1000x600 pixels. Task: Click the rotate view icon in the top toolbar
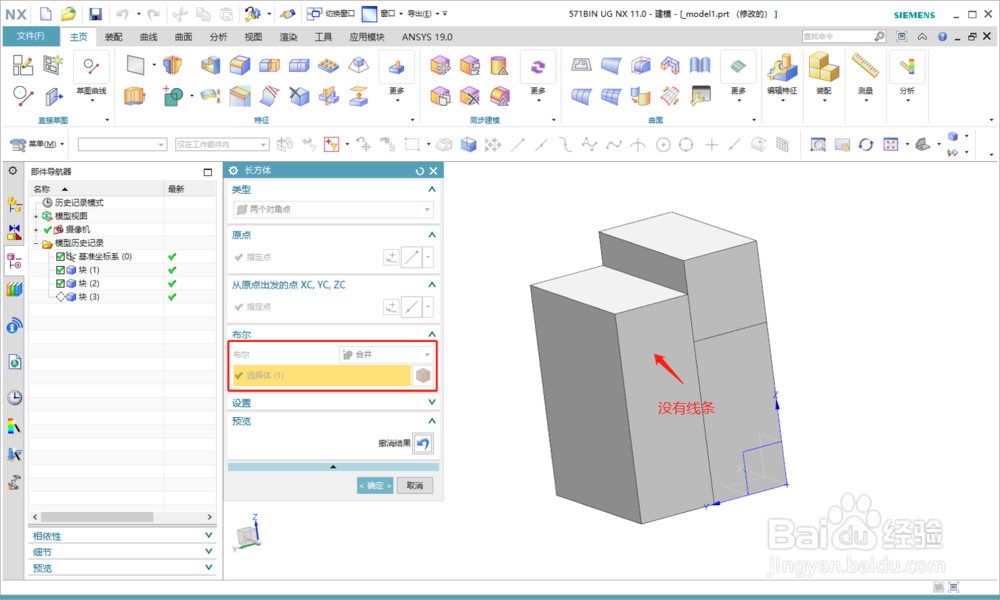(x=865, y=145)
